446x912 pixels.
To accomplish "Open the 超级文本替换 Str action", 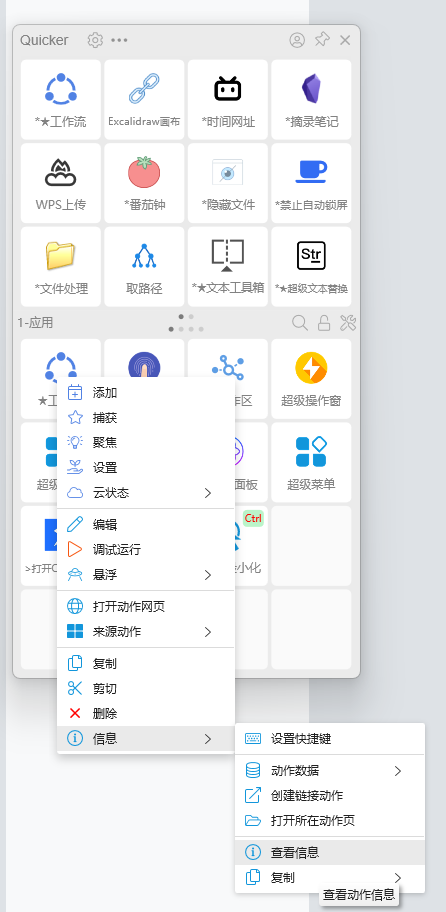I will (311, 266).
